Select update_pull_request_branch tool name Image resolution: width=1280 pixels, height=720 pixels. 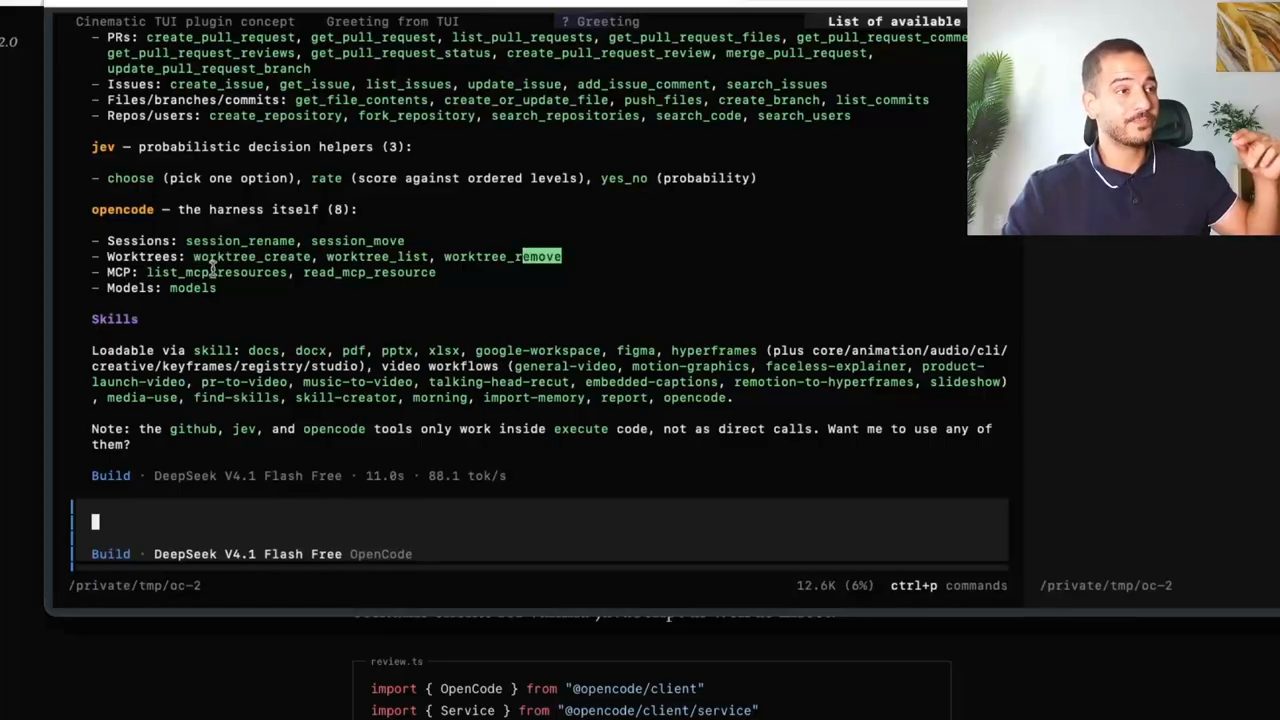tap(209, 69)
